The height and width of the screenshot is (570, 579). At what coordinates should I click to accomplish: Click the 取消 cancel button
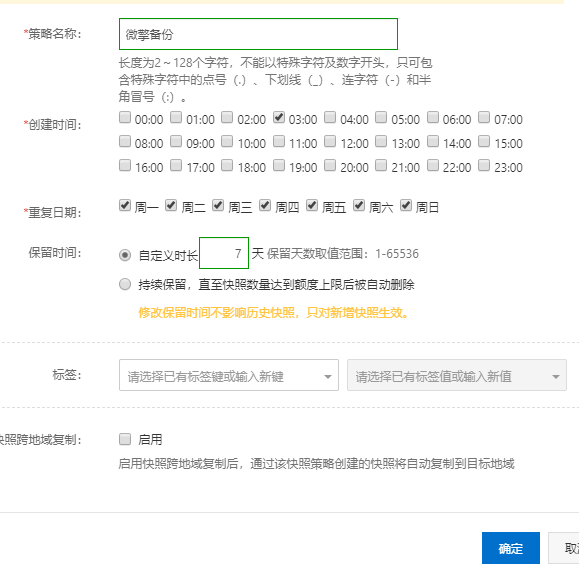[563, 548]
